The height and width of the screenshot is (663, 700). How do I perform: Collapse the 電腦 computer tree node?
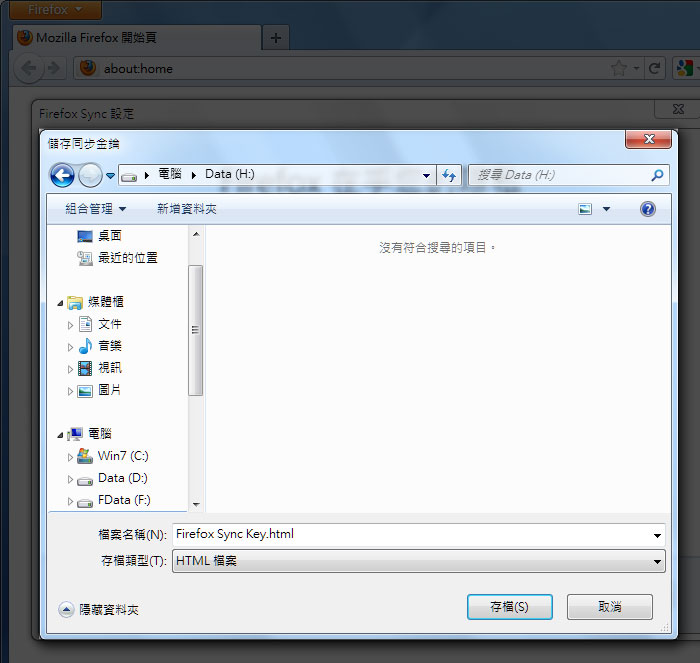point(60,435)
